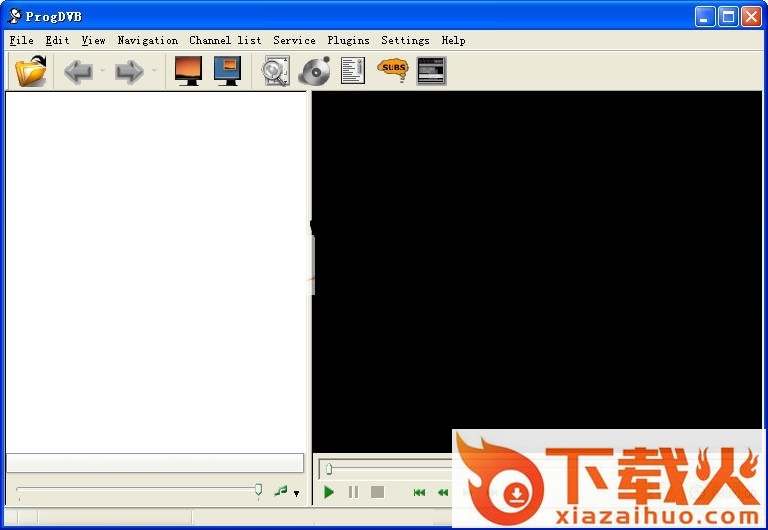Open the View menu

click(x=93, y=40)
